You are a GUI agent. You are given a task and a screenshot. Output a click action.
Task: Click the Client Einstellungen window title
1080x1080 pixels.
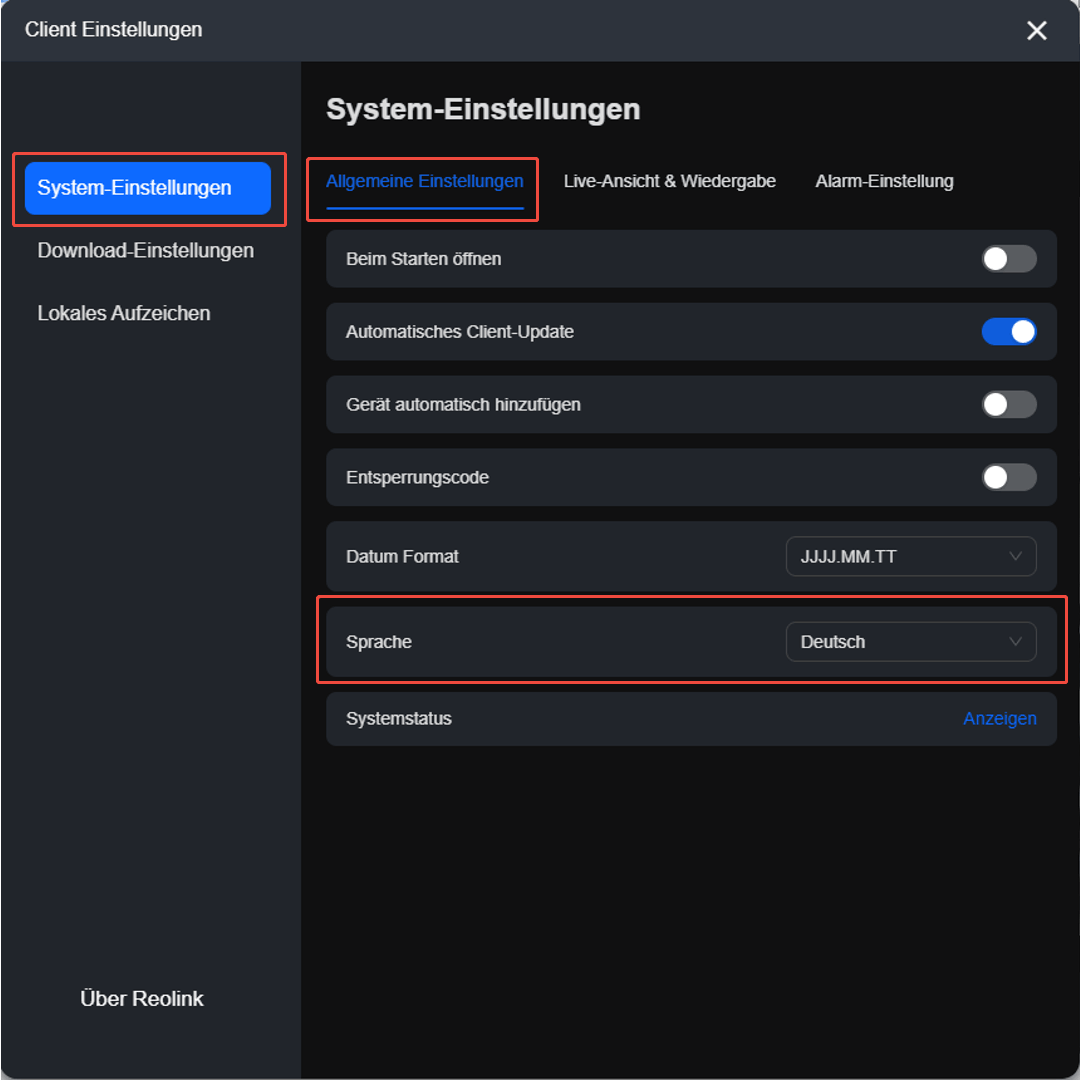coord(114,30)
